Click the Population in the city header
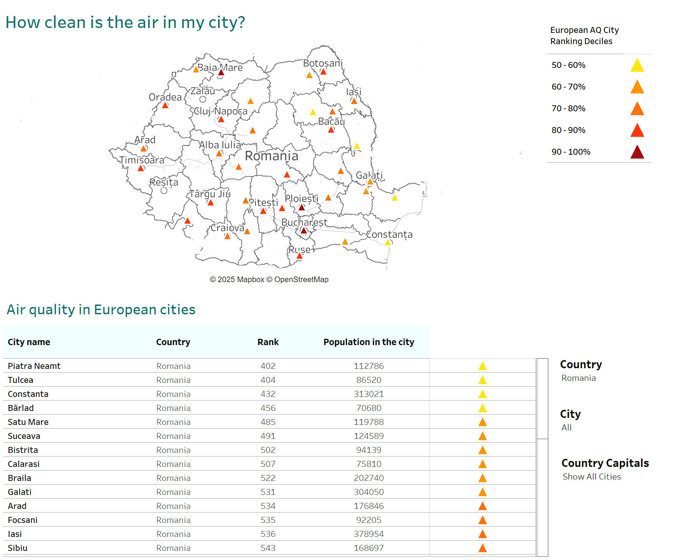The height and width of the screenshot is (560, 700). [x=368, y=342]
